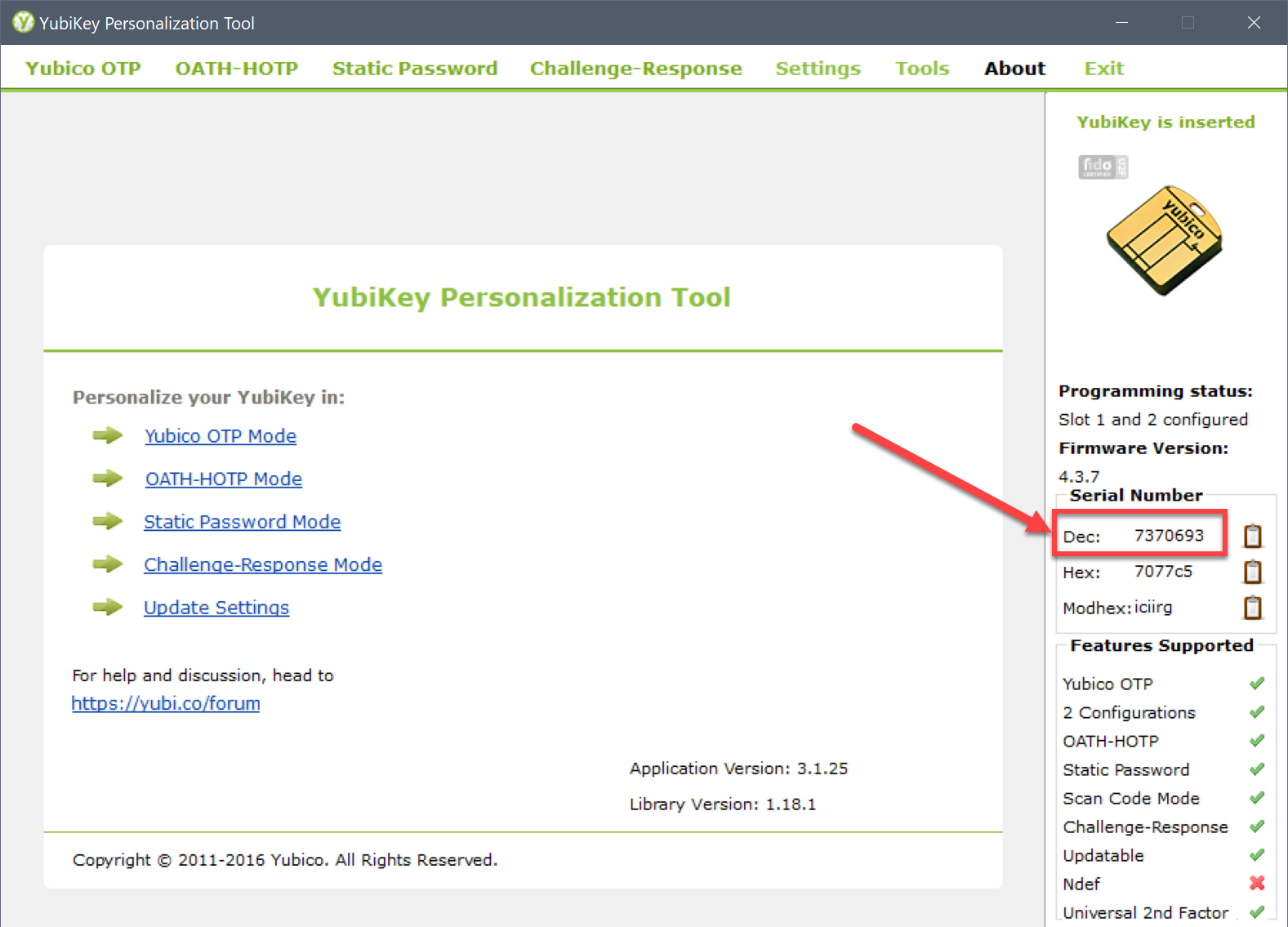Click the Challenge-Response feature checkmark
This screenshot has width=1288, height=927.
tap(1257, 827)
